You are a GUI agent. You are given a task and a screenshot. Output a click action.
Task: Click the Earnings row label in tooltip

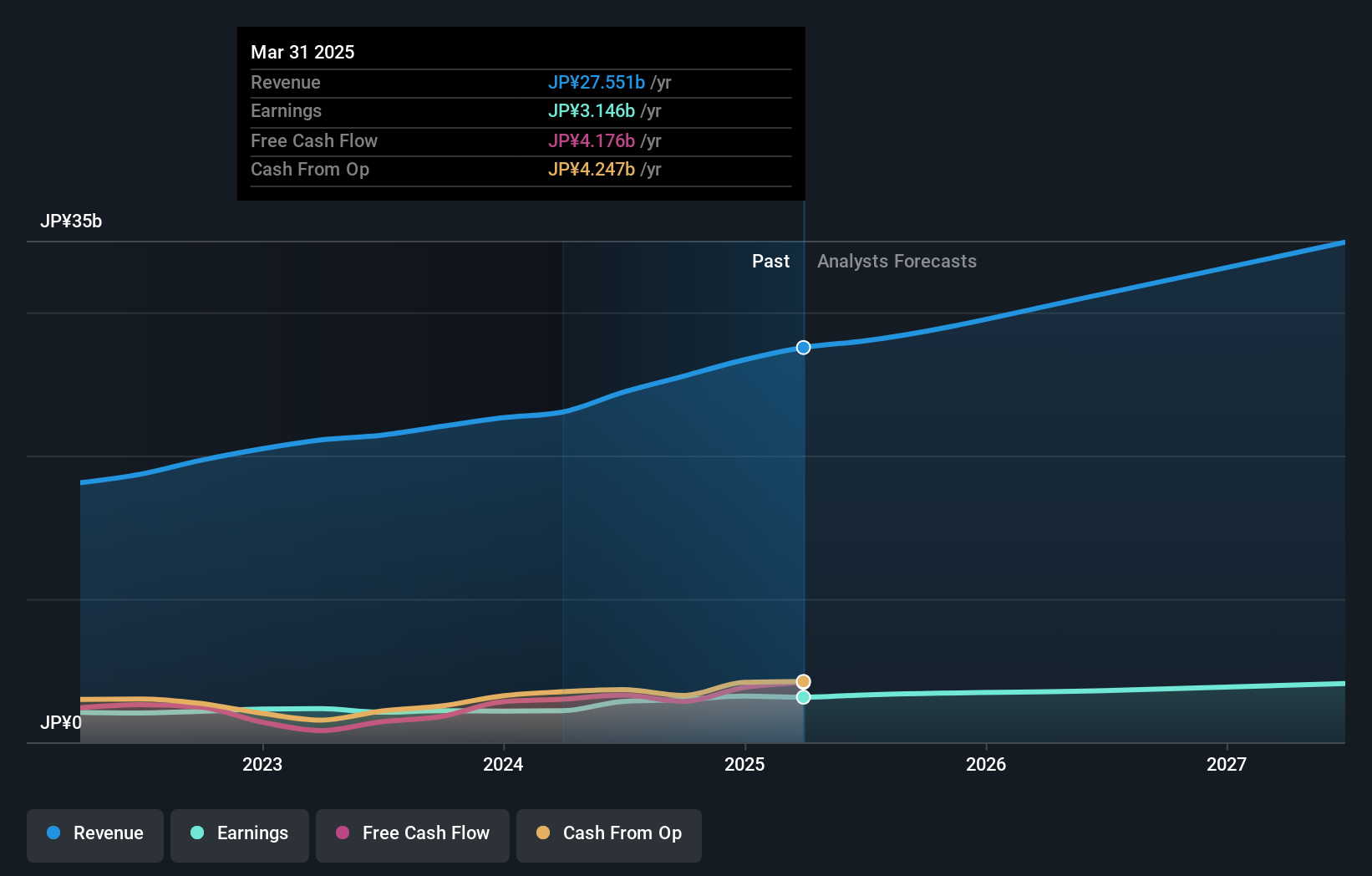(x=286, y=110)
